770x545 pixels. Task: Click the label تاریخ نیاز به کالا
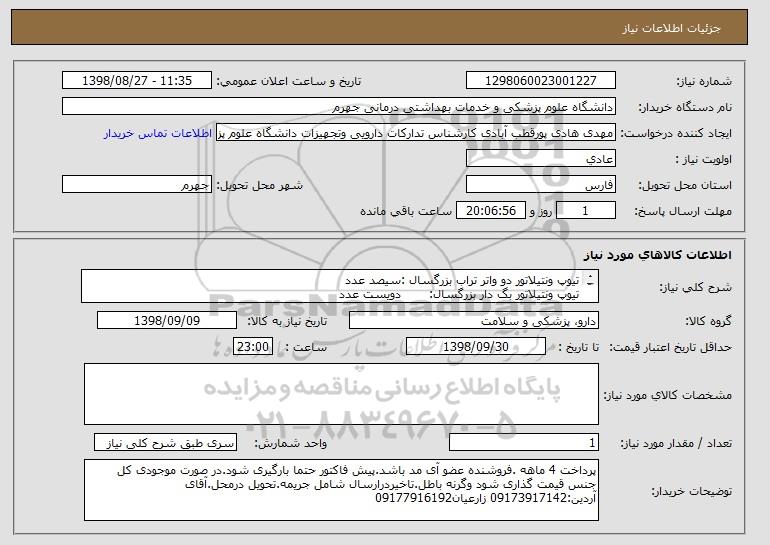coord(287,321)
